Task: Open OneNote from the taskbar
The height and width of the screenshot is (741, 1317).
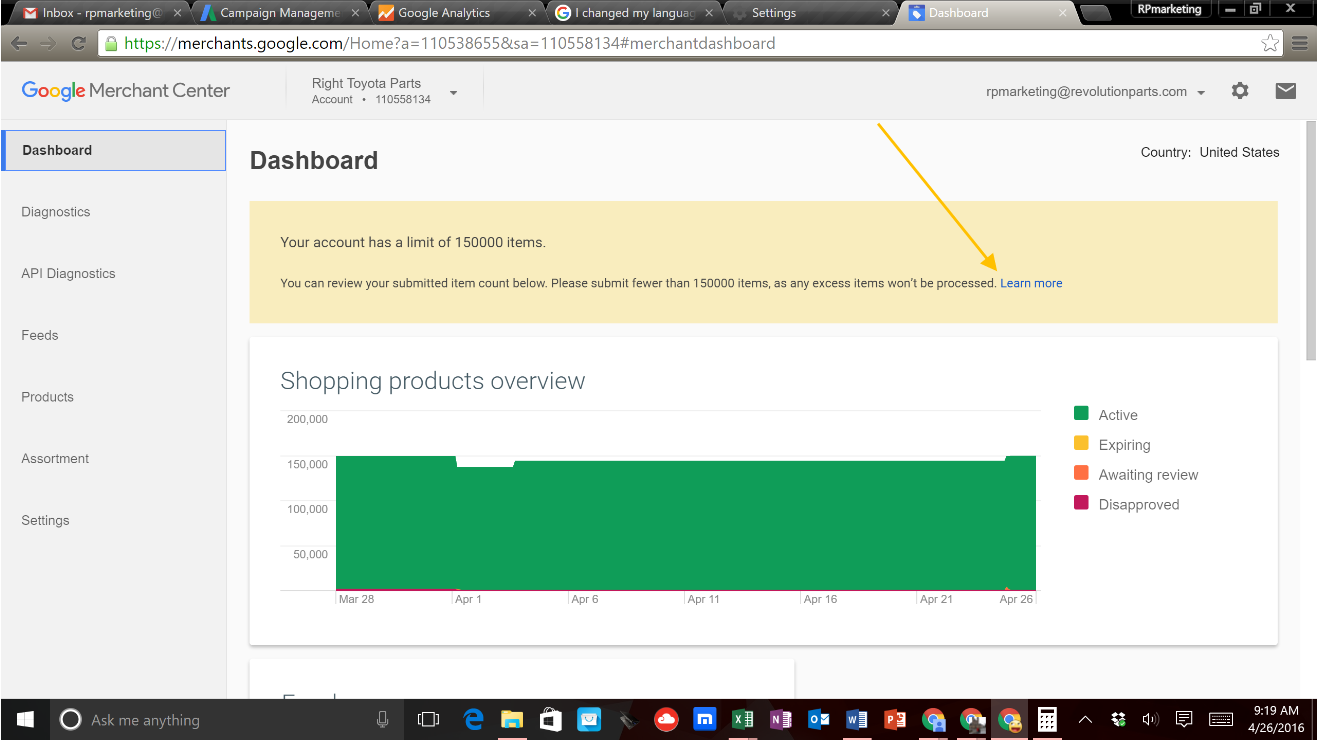Action: click(x=781, y=720)
